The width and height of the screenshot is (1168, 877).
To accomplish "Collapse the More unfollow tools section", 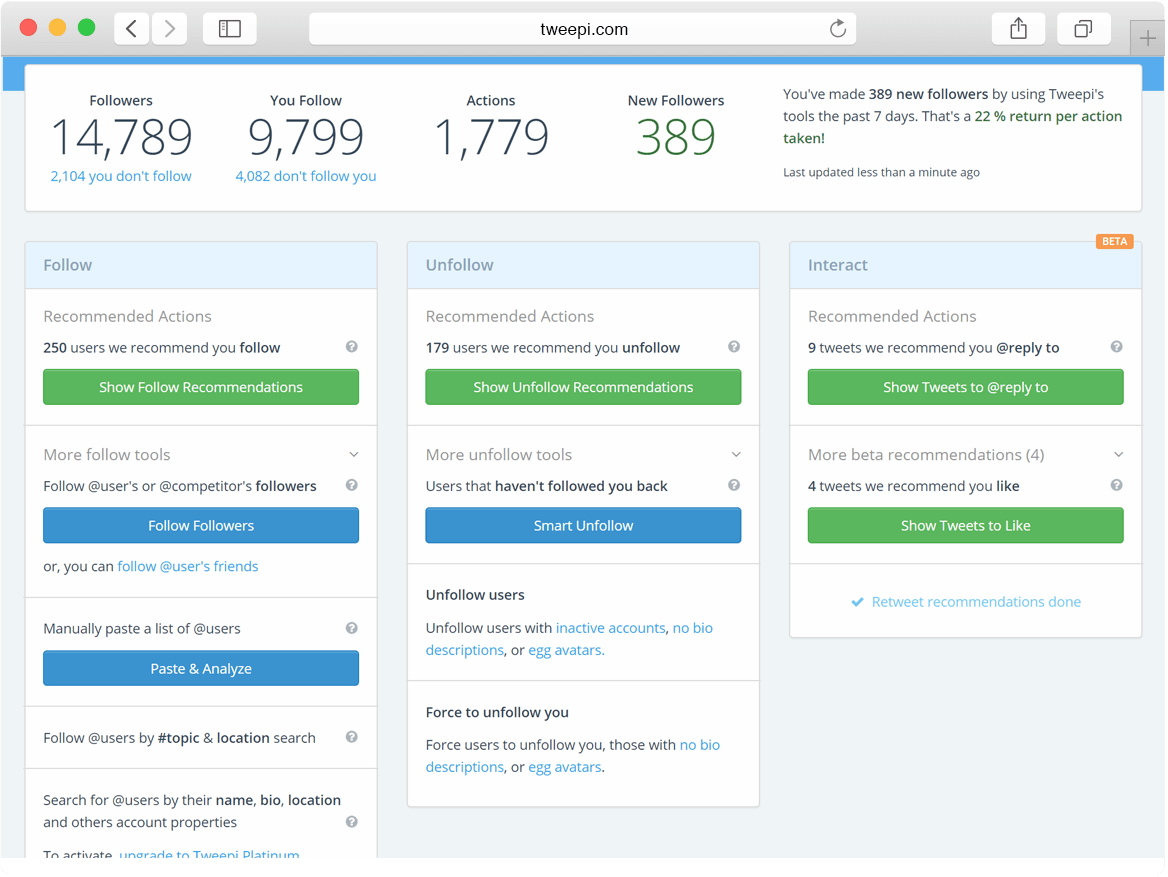I will point(736,455).
